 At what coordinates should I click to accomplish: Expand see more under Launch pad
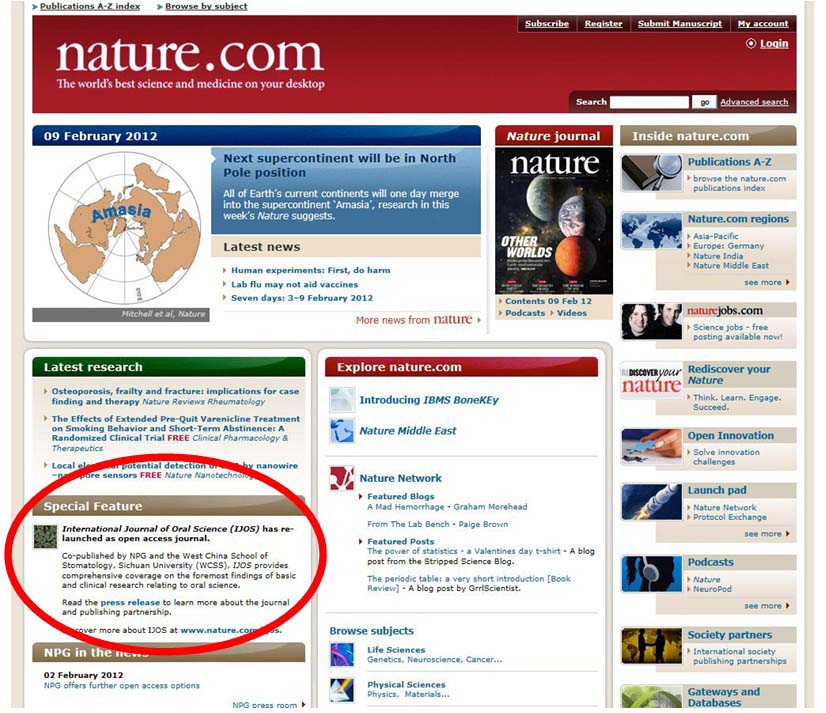(766, 534)
